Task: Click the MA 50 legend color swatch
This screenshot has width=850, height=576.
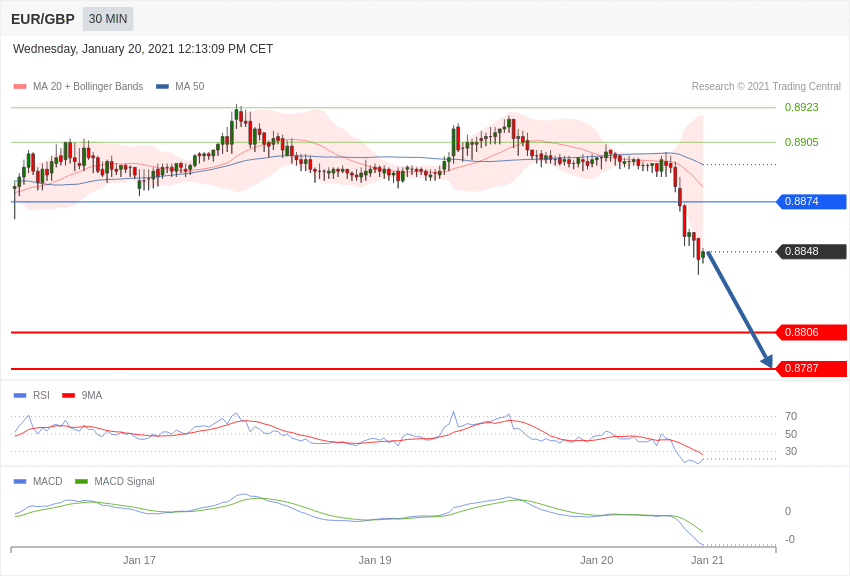Action: pos(162,87)
